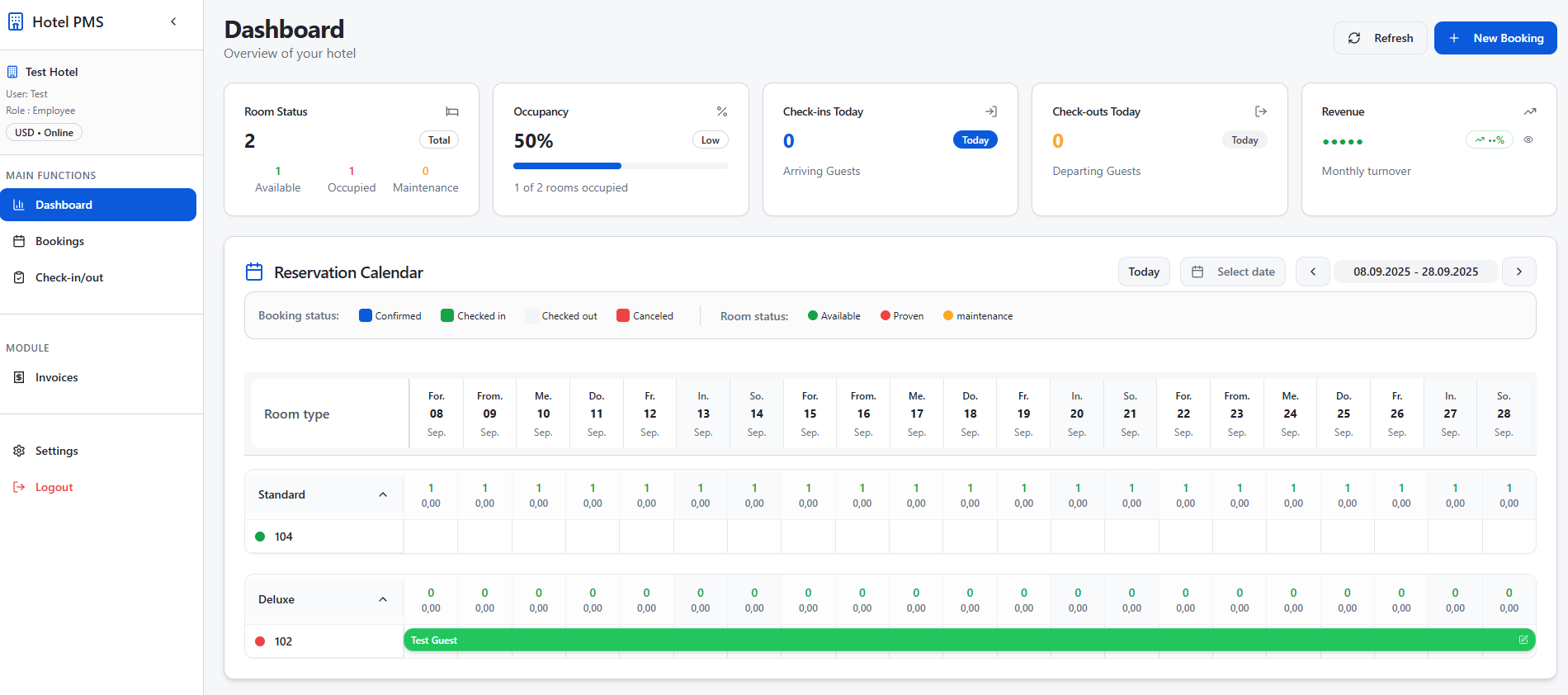
Task: Refresh the dashboard data
Action: click(x=1380, y=38)
